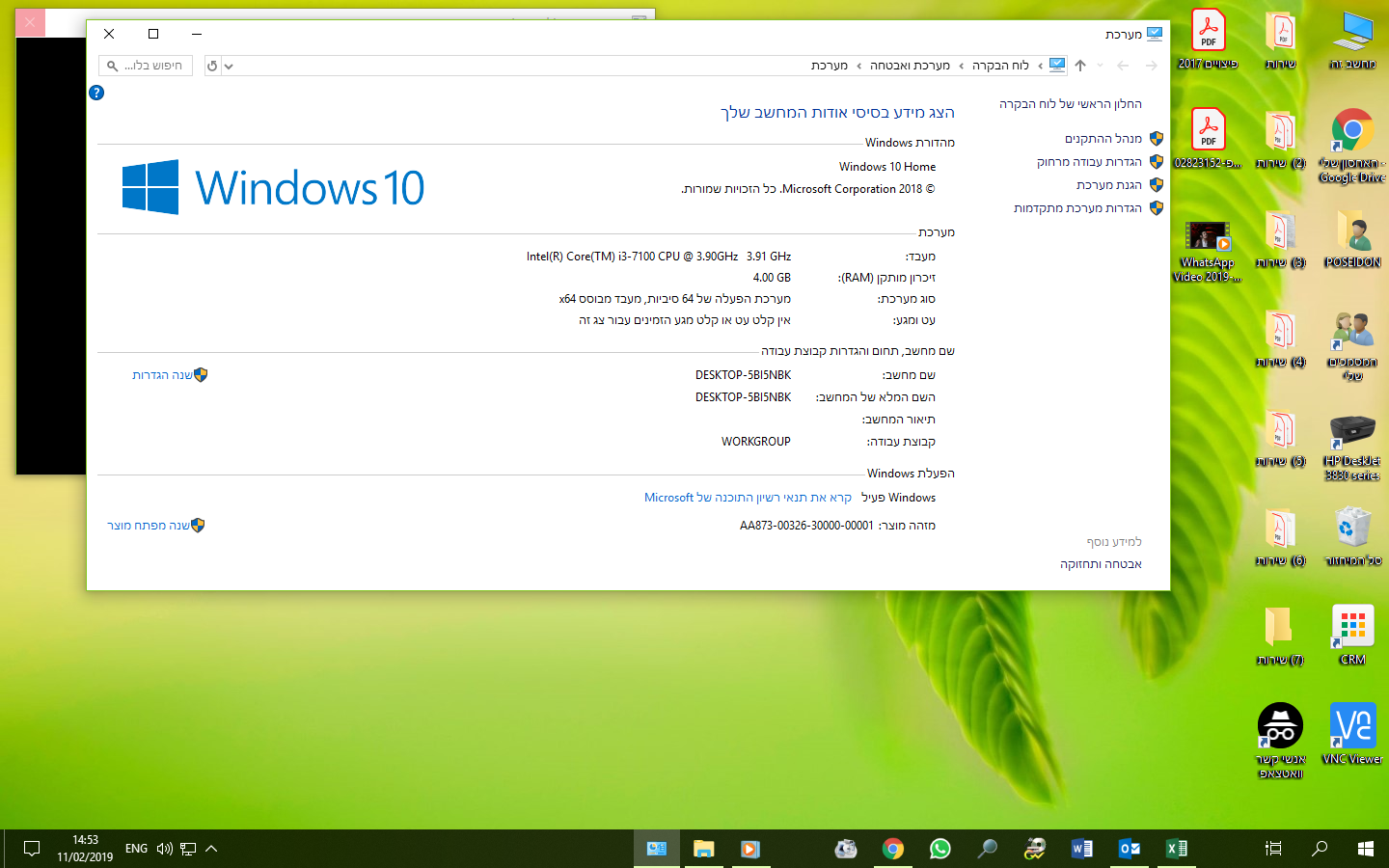
Task: Open הגדרות מערכת מתקדמות advanced settings link
Action: pyautogui.click(x=1077, y=208)
